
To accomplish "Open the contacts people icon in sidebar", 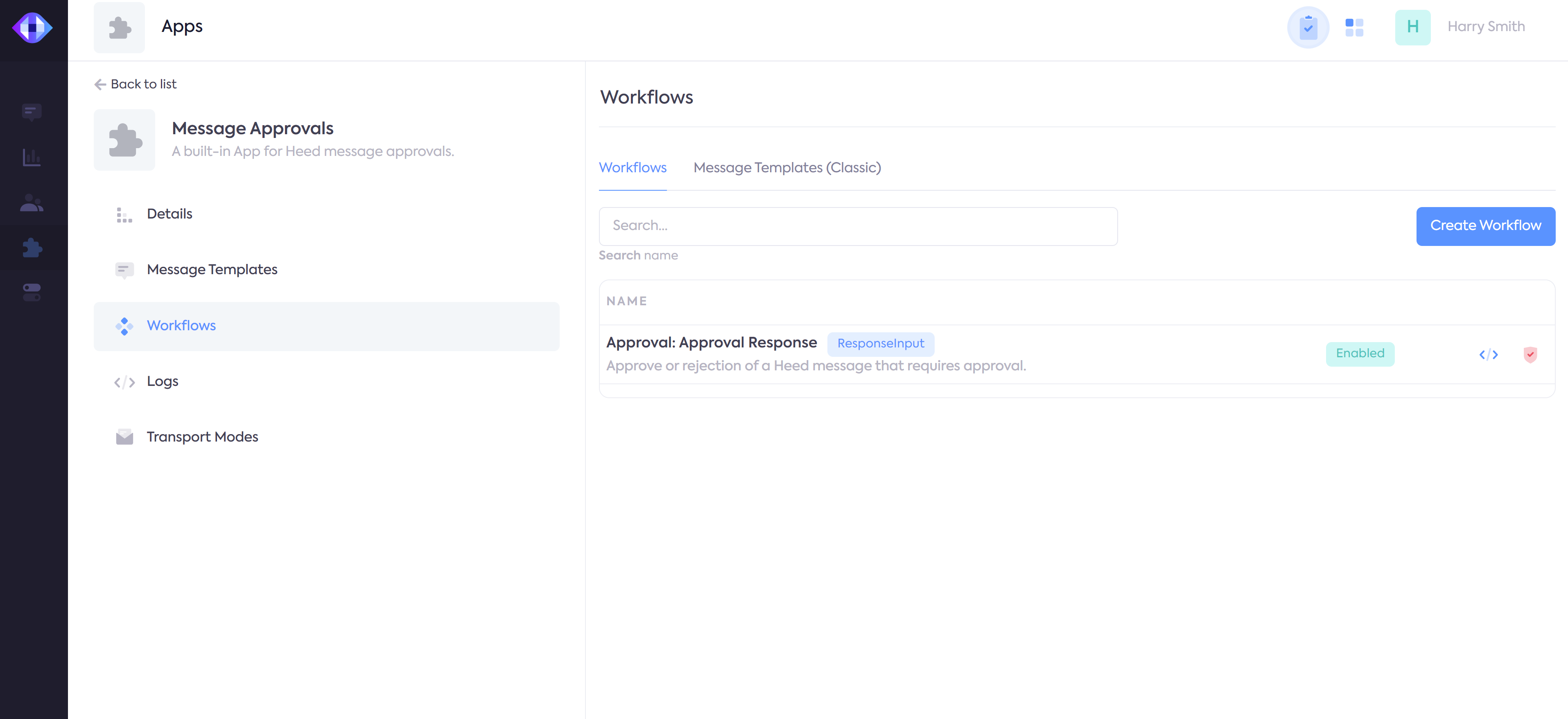I will pos(32,203).
